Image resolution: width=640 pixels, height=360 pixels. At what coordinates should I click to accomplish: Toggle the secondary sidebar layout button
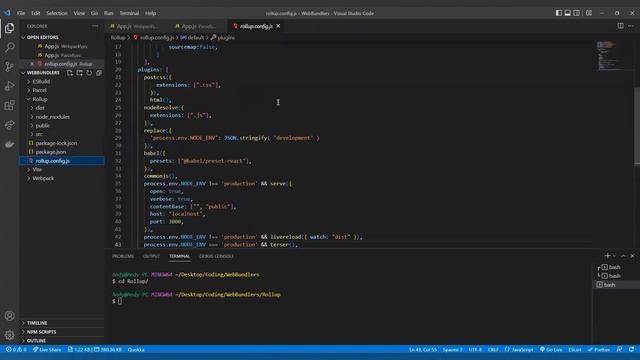point(576,13)
